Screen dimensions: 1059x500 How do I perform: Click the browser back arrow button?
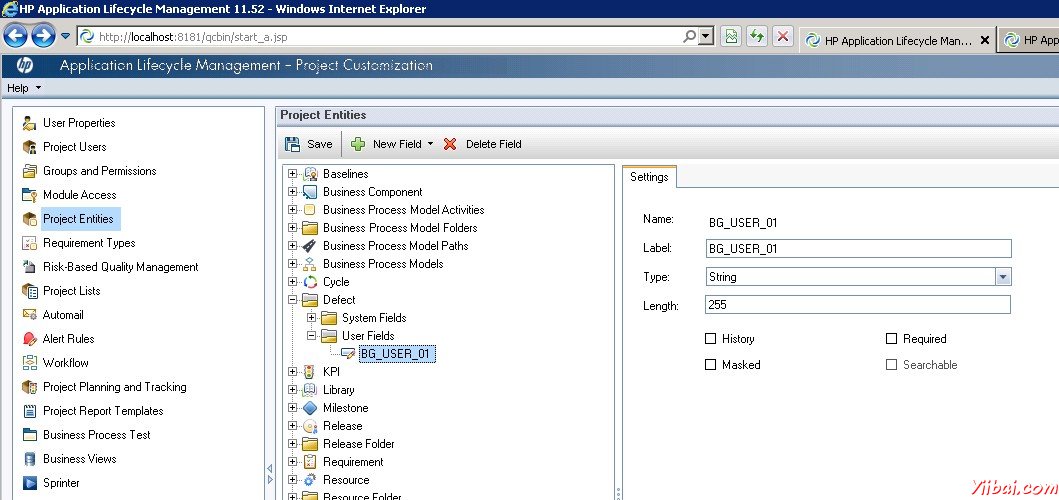(x=15, y=37)
